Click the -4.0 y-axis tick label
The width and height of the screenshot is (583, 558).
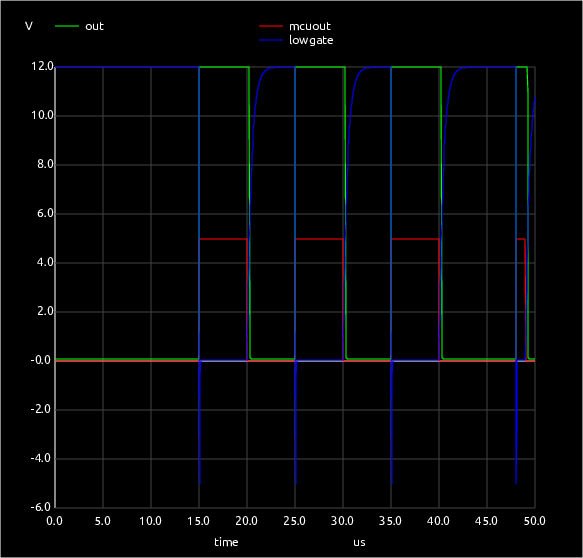[41, 458]
